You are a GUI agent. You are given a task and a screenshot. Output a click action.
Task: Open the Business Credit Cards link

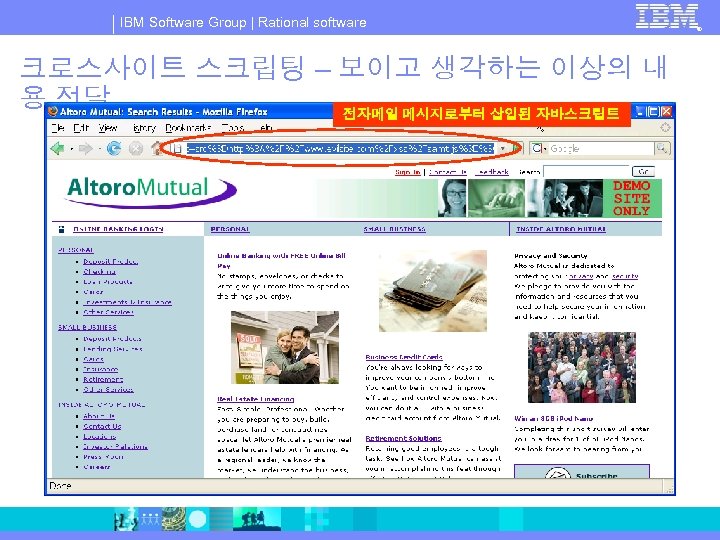coord(404,357)
